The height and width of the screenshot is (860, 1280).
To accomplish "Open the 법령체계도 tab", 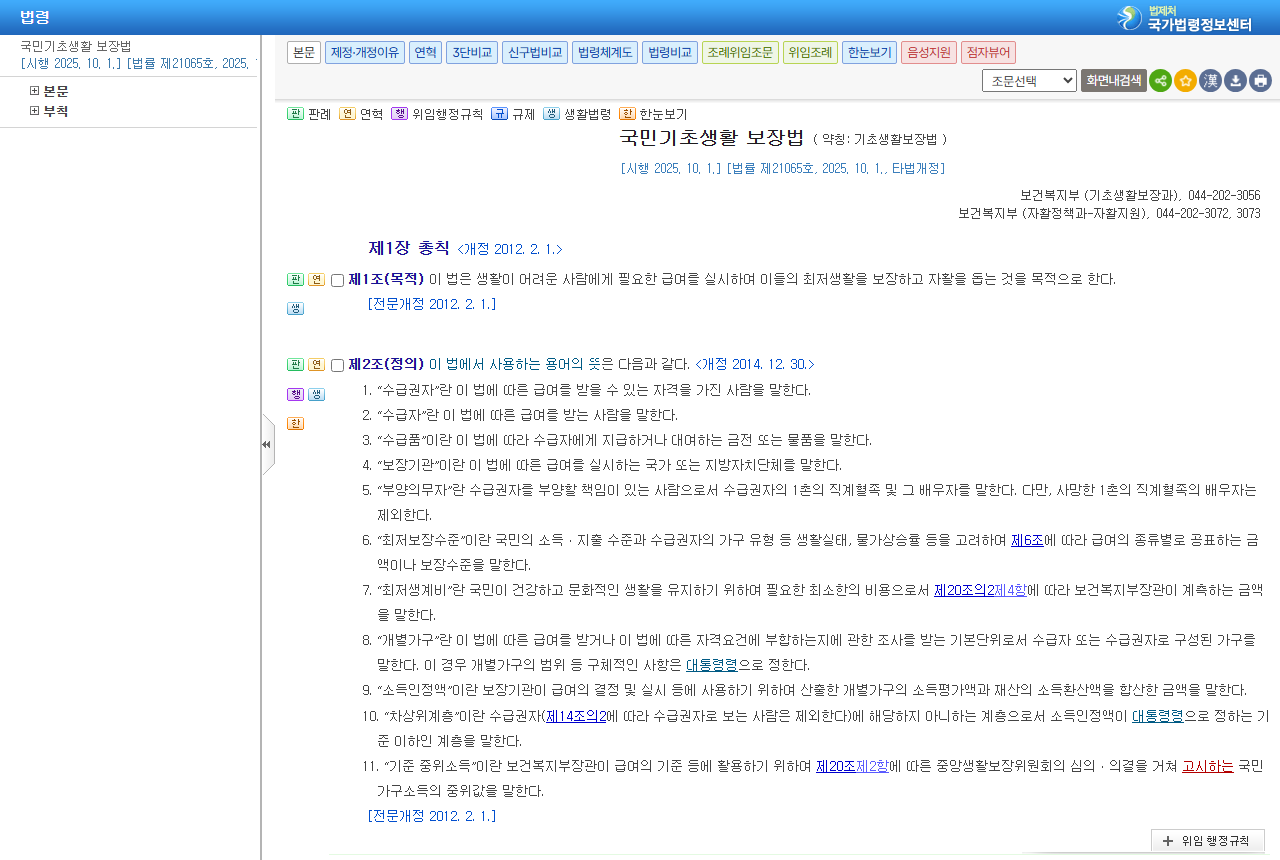I will [x=605, y=53].
